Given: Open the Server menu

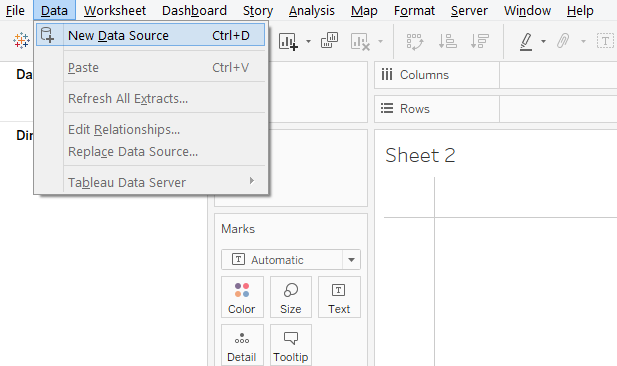Looking at the screenshot, I should pyautogui.click(x=469, y=11).
